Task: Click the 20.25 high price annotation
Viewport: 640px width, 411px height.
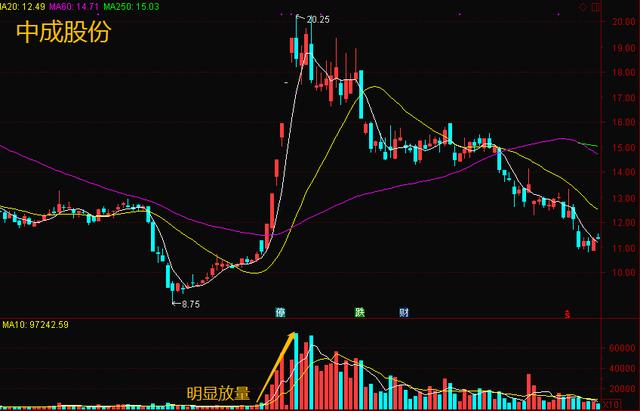Action: pos(318,19)
